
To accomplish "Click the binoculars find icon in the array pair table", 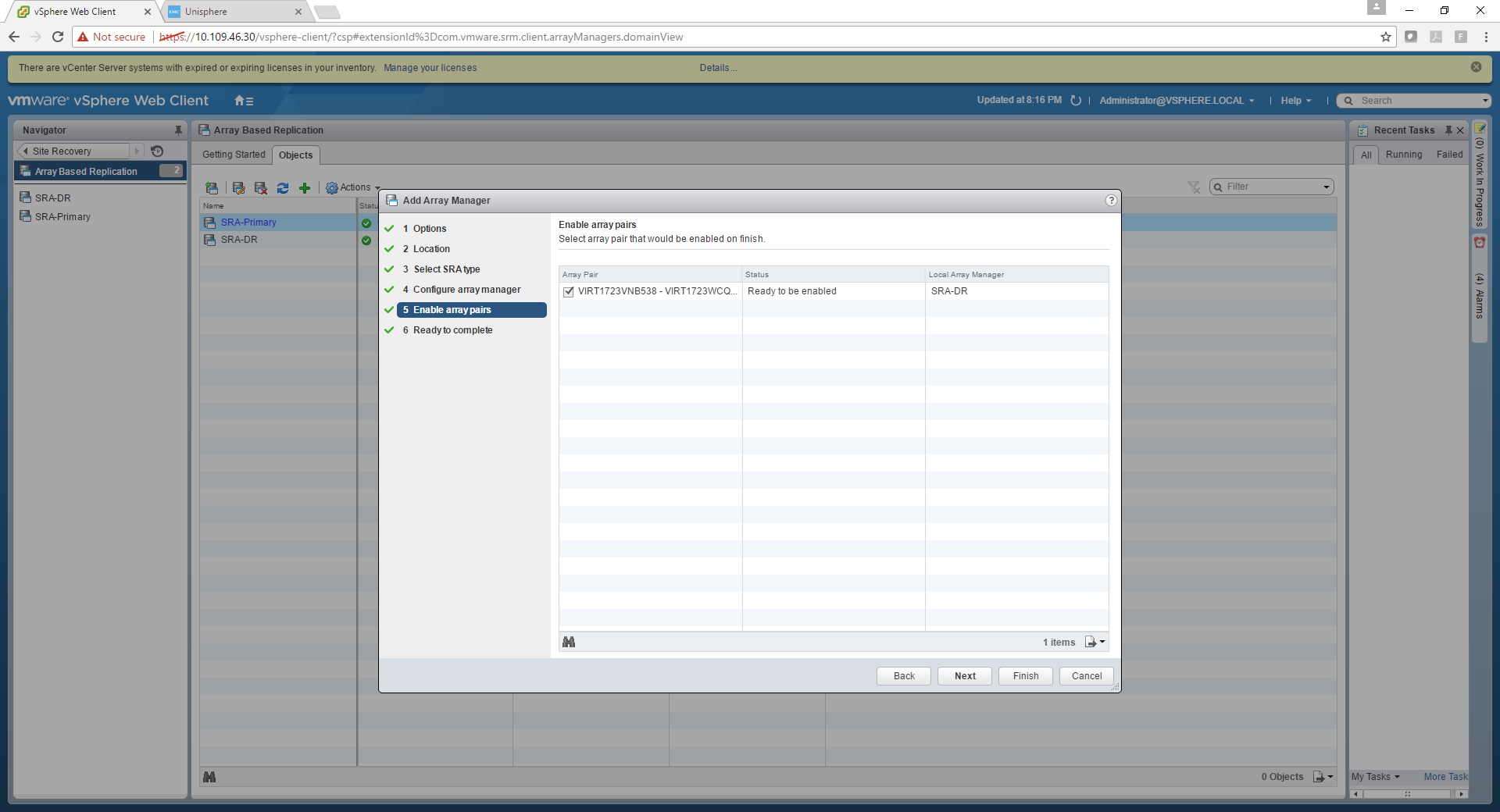I will pyautogui.click(x=569, y=642).
